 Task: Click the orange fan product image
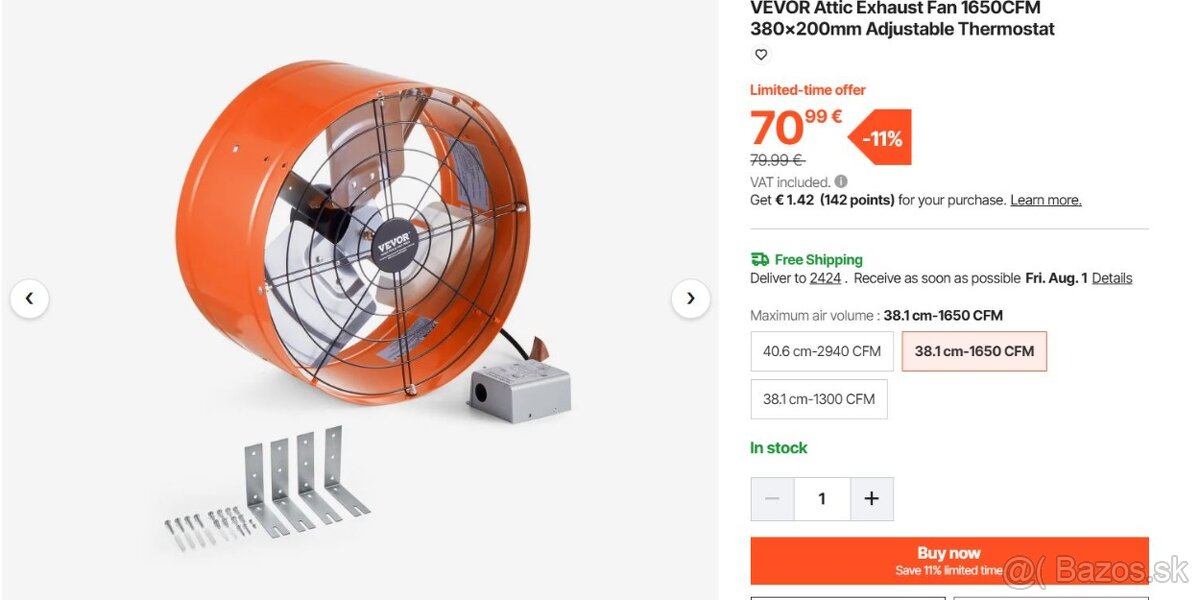[353, 232]
